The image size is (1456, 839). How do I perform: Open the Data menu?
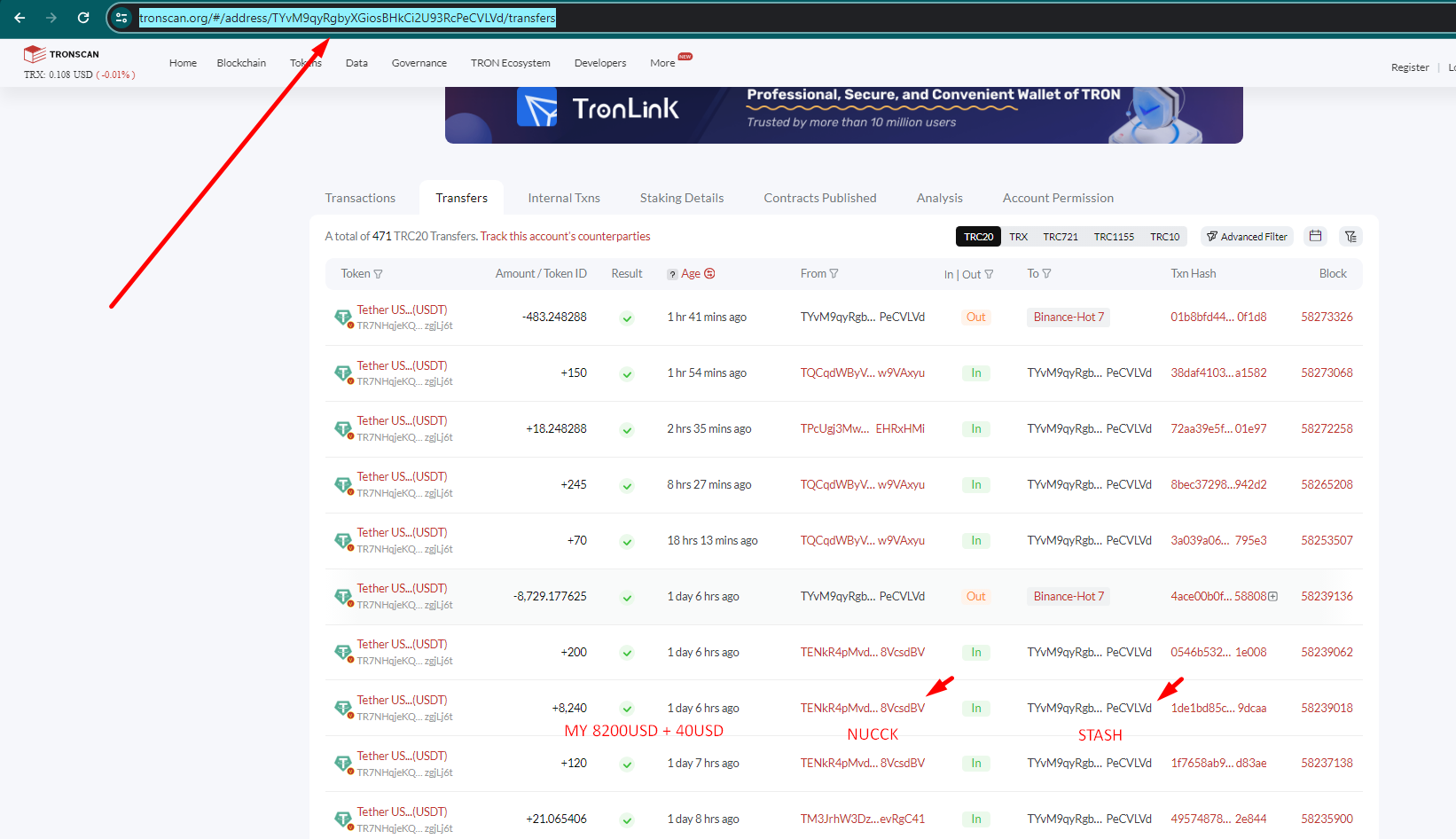click(x=356, y=63)
